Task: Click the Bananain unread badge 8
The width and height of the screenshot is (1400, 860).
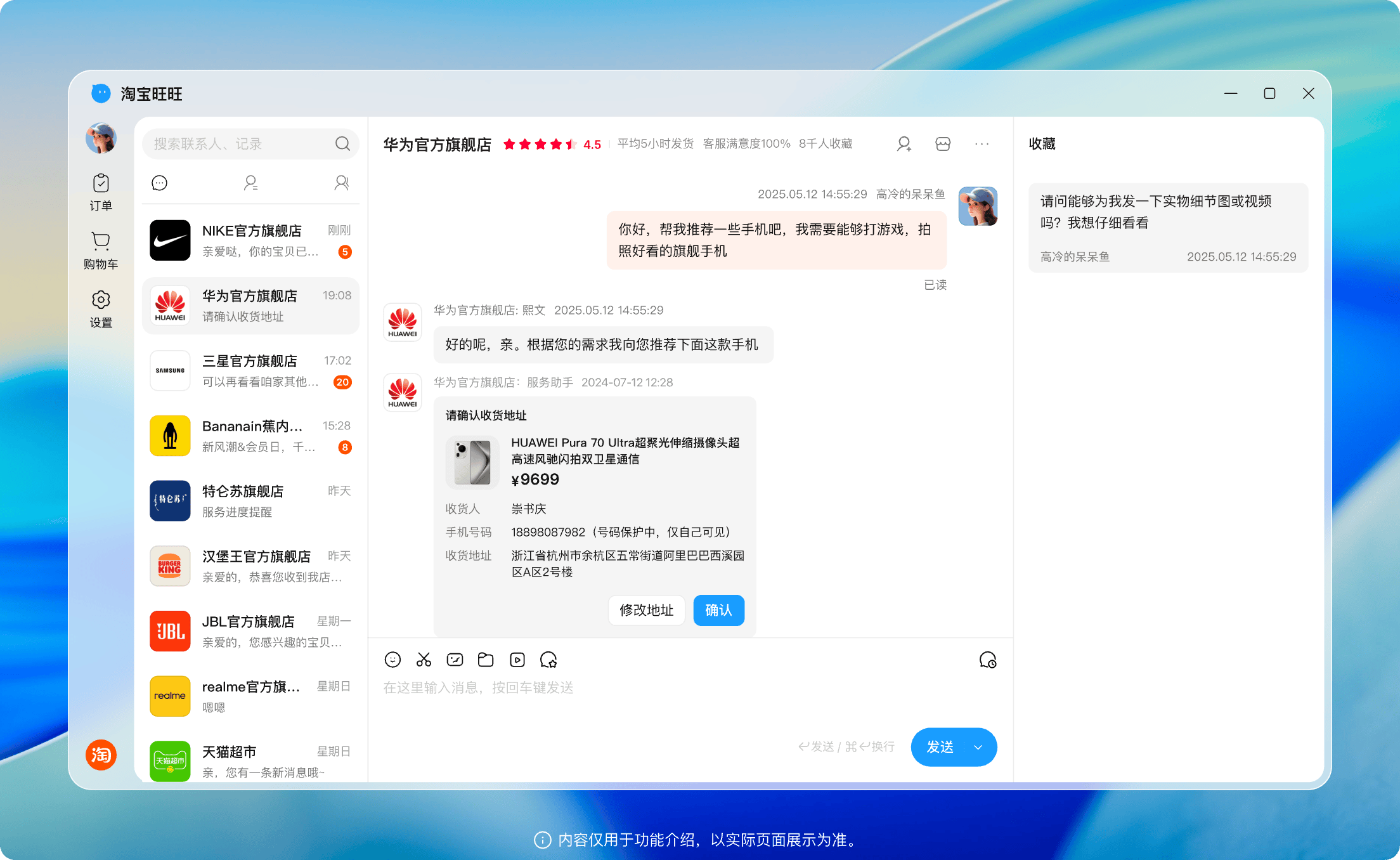Action: click(x=345, y=447)
